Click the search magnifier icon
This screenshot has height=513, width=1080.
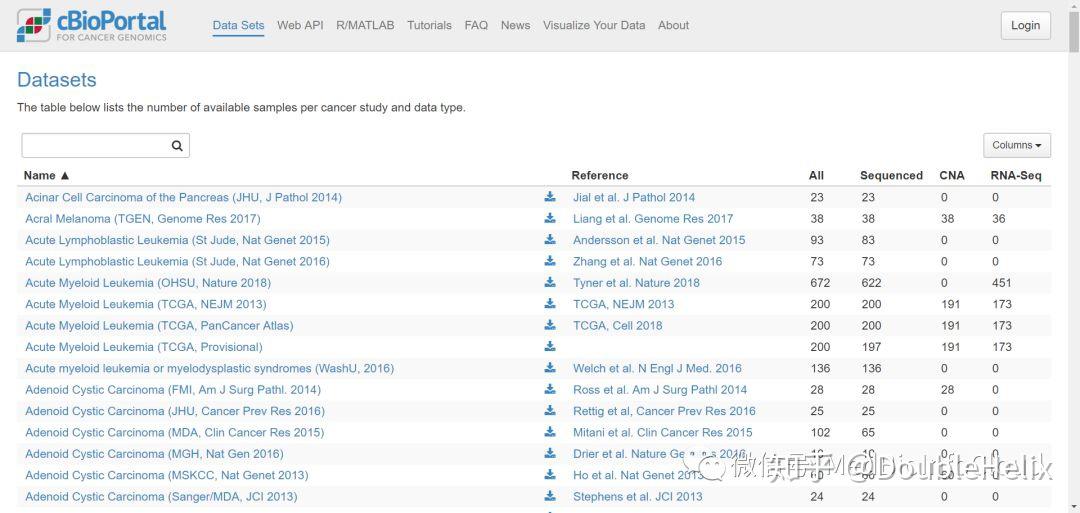(177, 145)
